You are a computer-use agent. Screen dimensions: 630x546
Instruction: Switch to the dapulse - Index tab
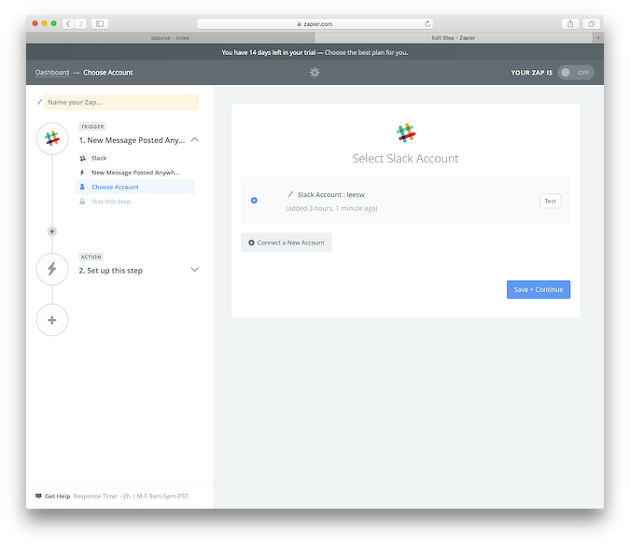click(170, 38)
